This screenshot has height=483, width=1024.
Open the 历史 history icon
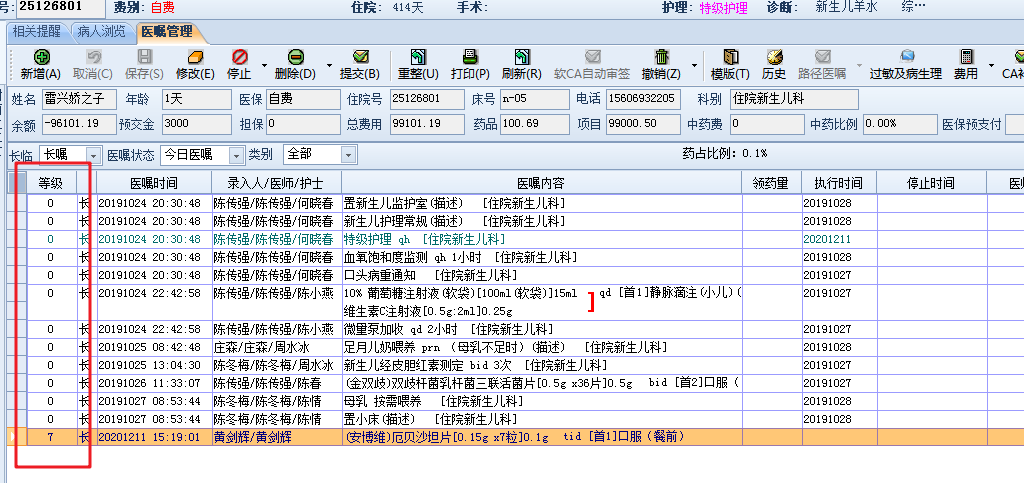pyautogui.click(x=775, y=57)
